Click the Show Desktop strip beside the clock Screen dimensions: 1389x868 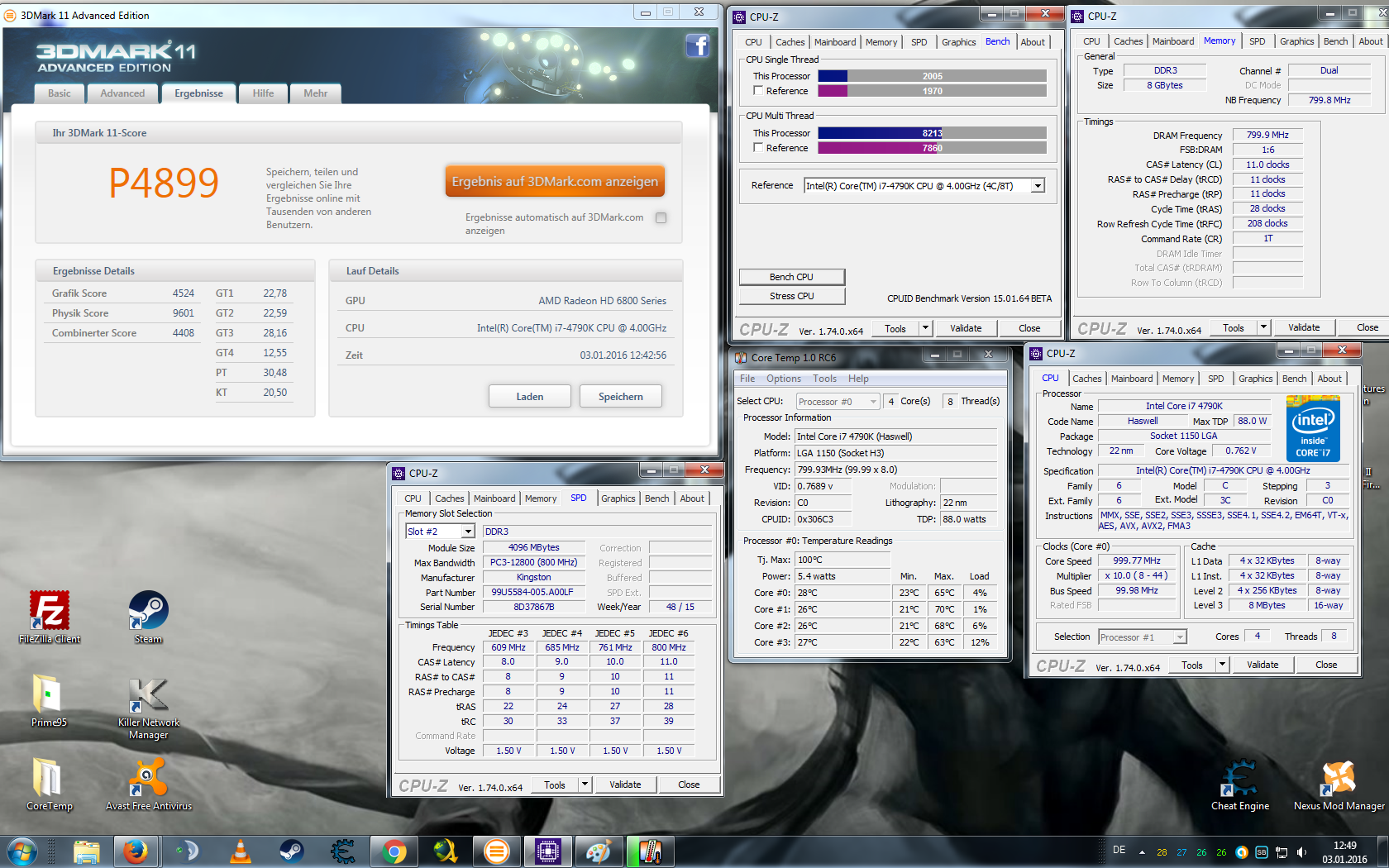(x=1383, y=851)
